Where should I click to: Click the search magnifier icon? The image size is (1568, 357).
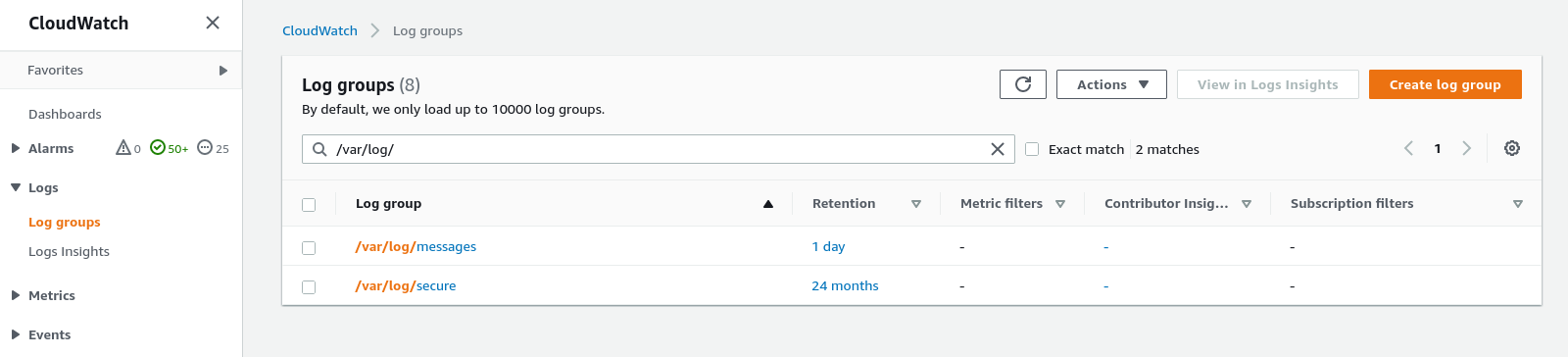click(x=319, y=149)
